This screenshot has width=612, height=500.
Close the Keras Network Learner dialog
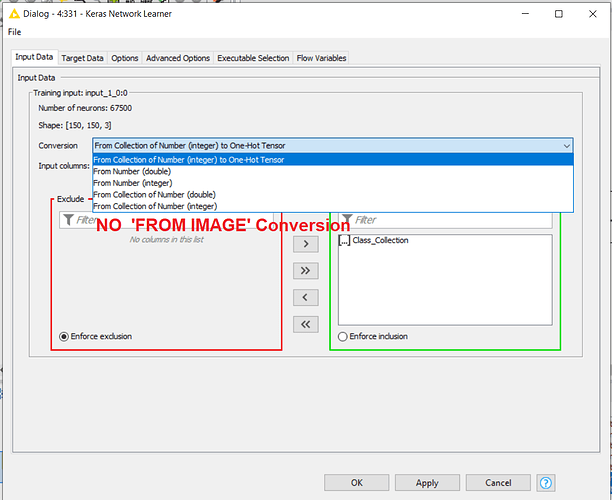click(x=592, y=14)
